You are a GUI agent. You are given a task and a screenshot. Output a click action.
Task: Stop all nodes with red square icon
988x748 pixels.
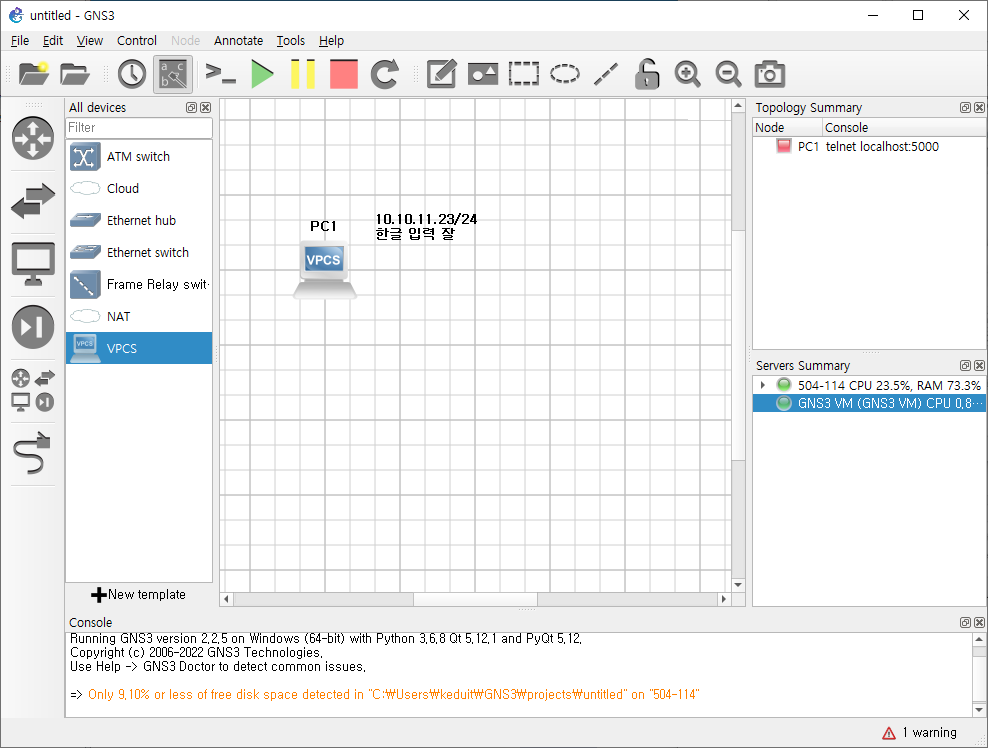pos(343,74)
